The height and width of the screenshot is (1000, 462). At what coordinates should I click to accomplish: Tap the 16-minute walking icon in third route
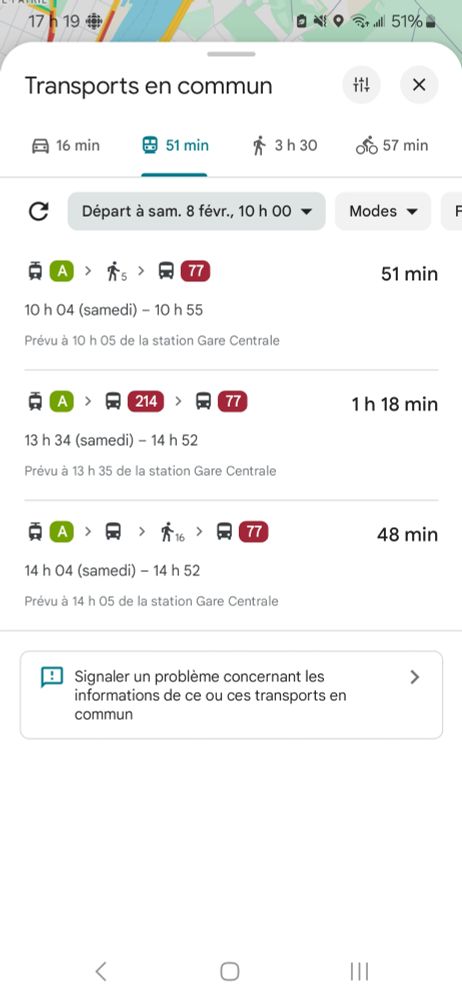pos(172,533)
